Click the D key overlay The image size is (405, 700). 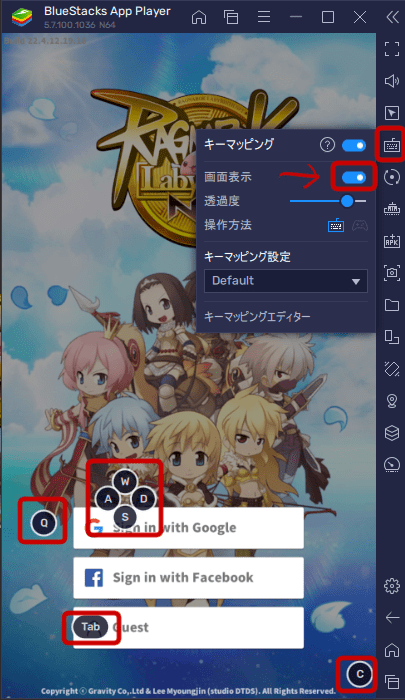[x=143, y=499]
